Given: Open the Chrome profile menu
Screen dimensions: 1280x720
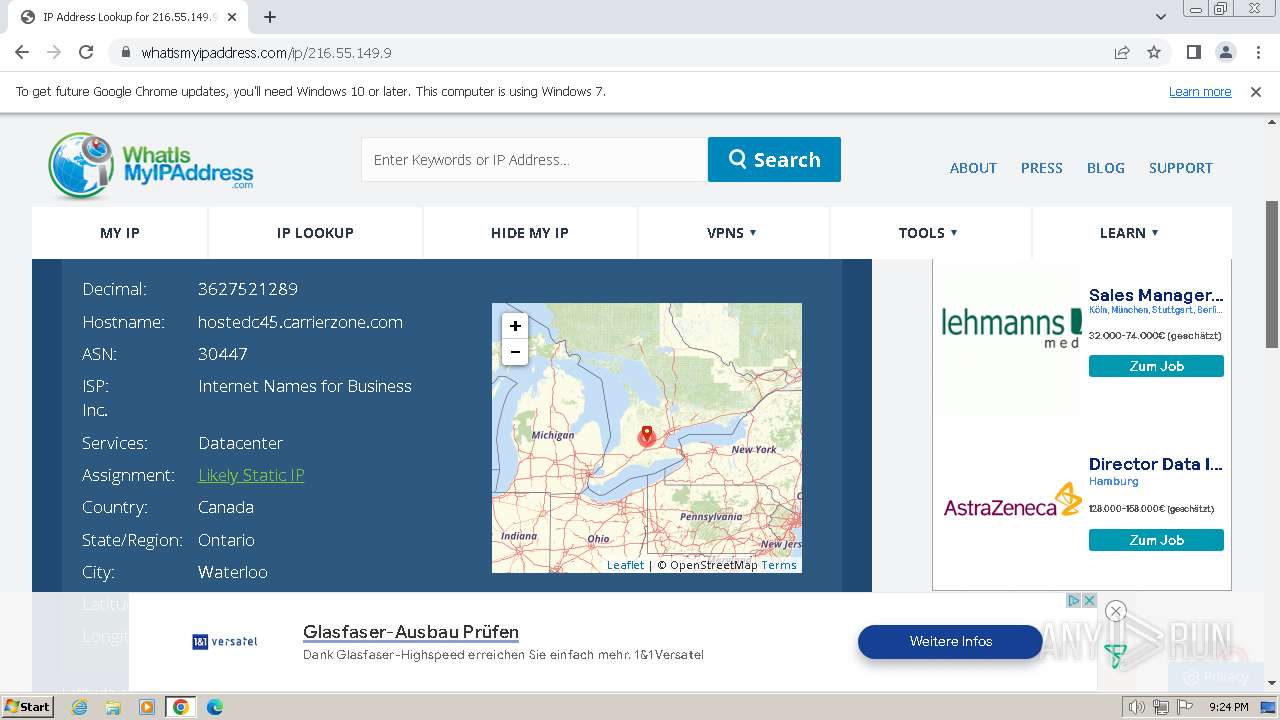Looking at the screenshot, I should coord(1225,52).
